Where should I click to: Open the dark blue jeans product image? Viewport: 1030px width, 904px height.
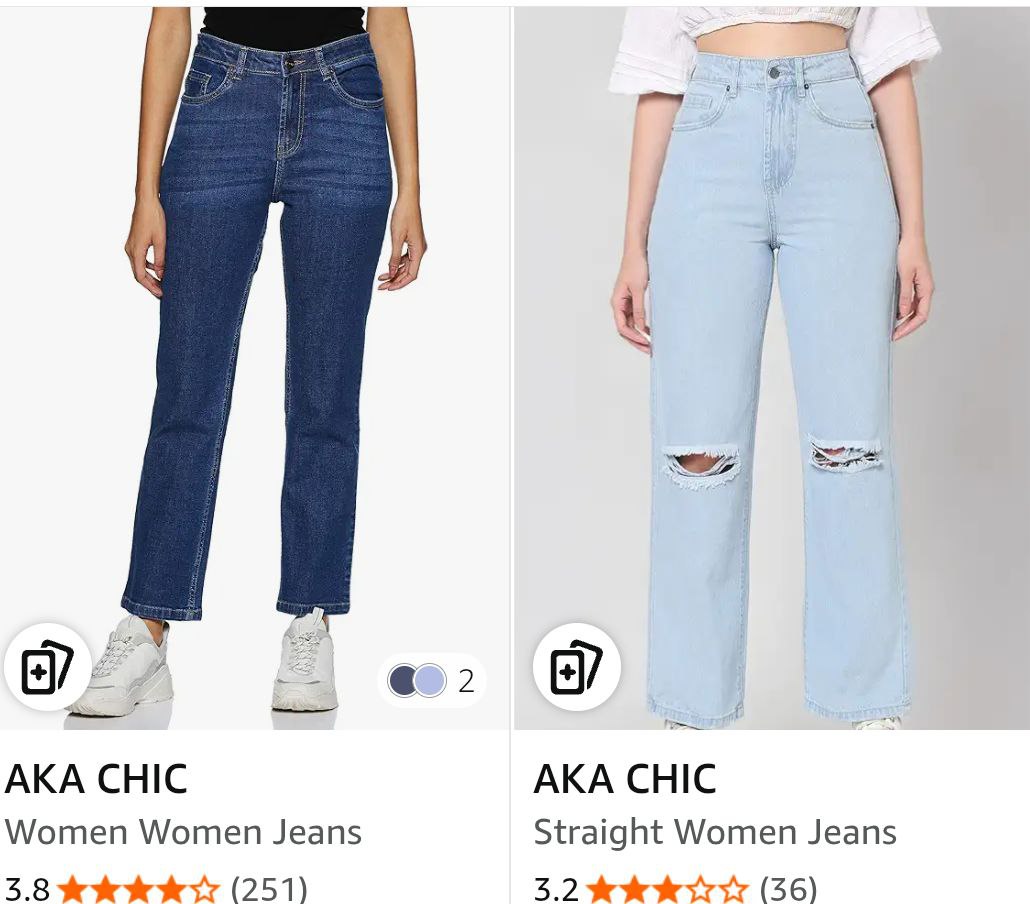[x=254, y=368]
